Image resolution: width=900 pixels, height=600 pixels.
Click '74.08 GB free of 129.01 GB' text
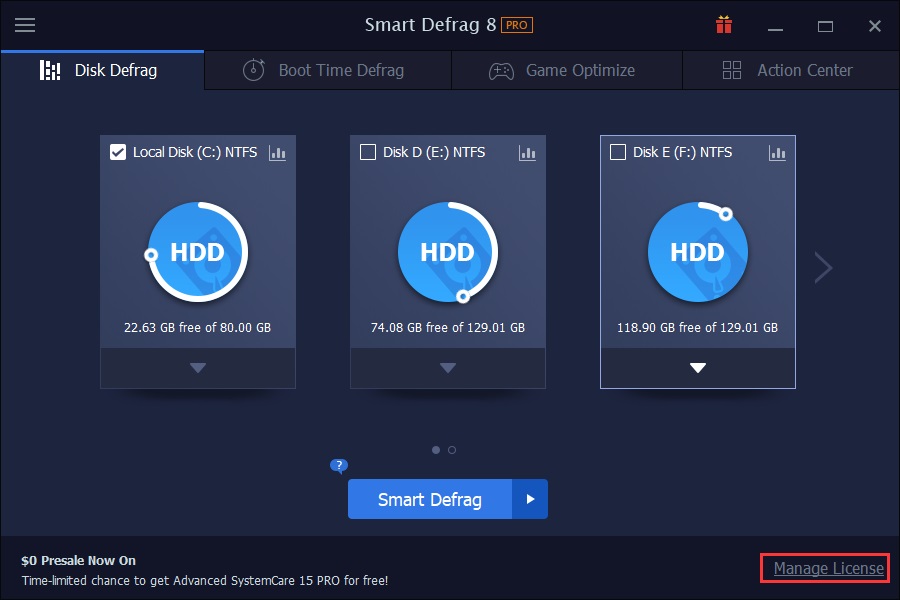click(448, 327)
